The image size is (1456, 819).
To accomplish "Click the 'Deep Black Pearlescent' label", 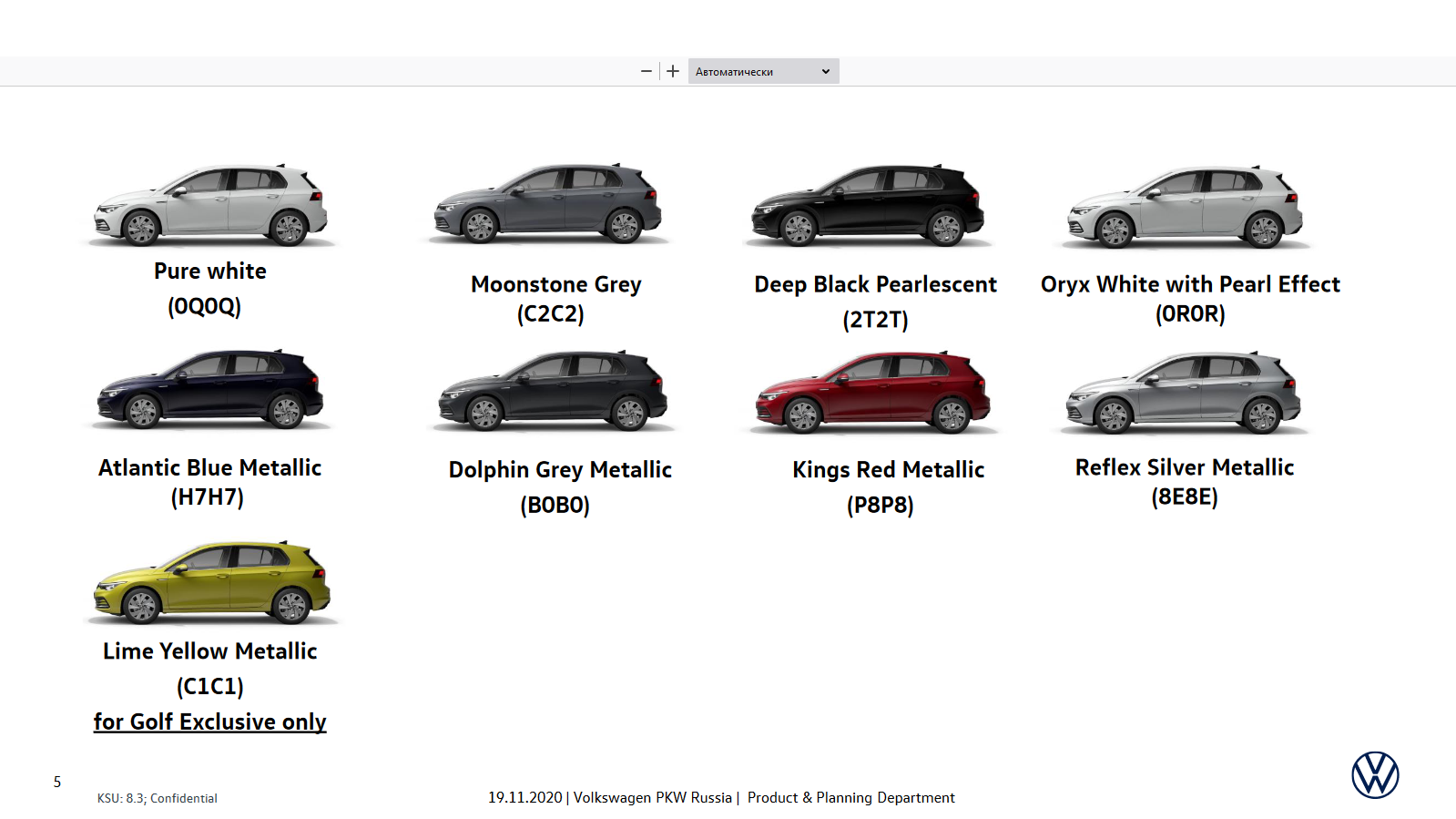I will pyautogui.click(x=876, y=284).
